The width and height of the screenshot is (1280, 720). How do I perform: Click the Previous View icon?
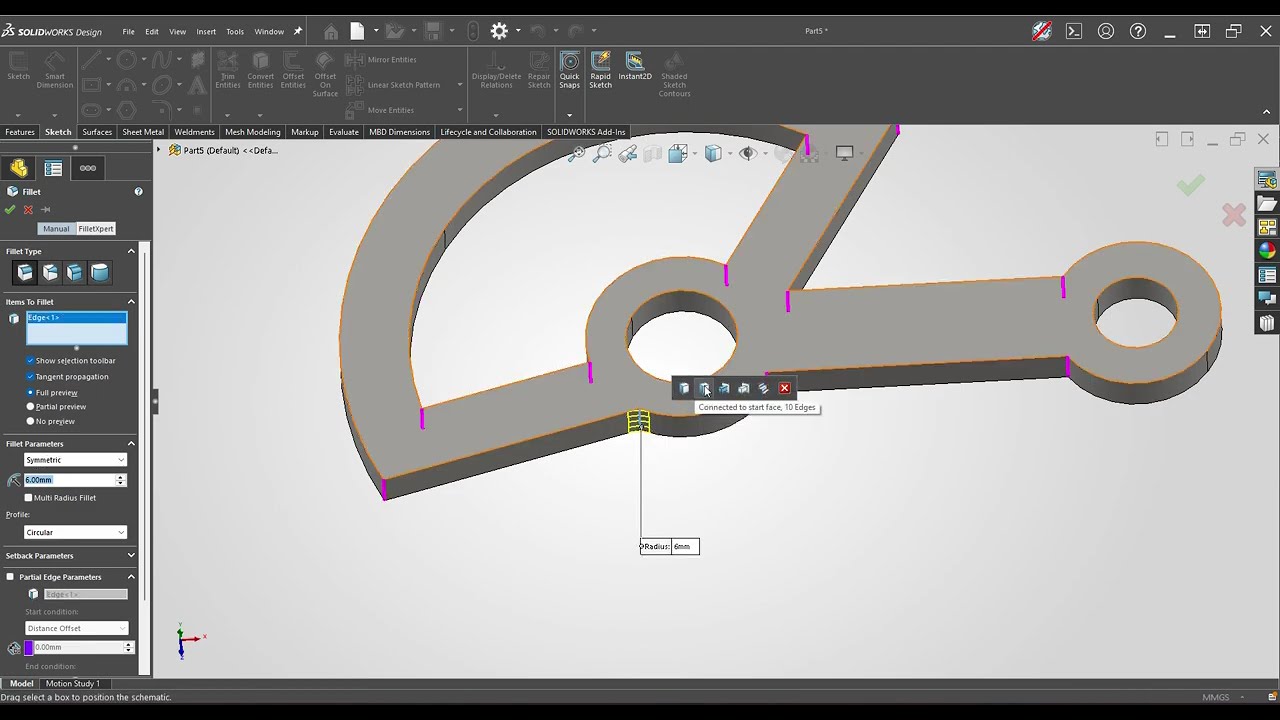coord(628,154)
